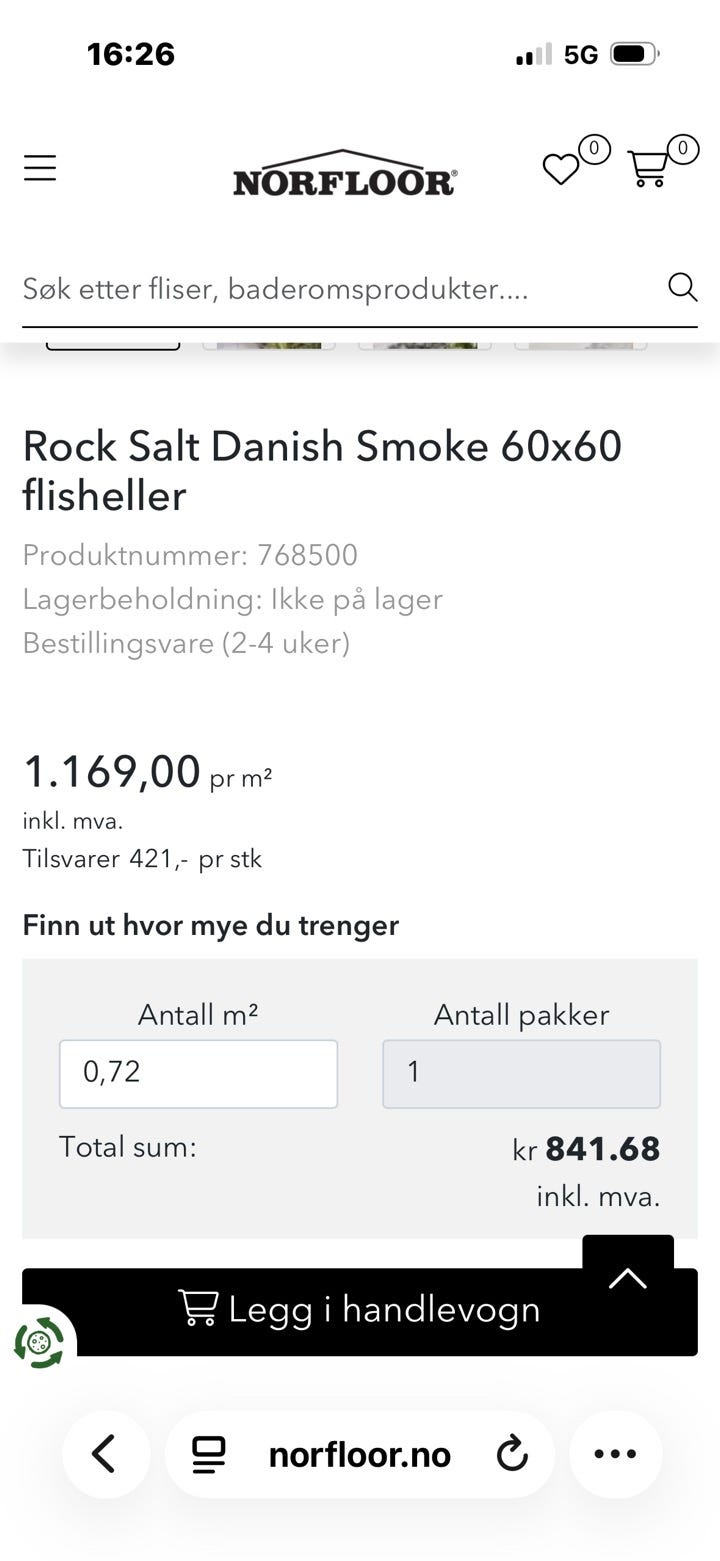Open the browser page-options icon
This screenshot has width=720, height=1561.
pyautogui.click(x=209, y=1454)
